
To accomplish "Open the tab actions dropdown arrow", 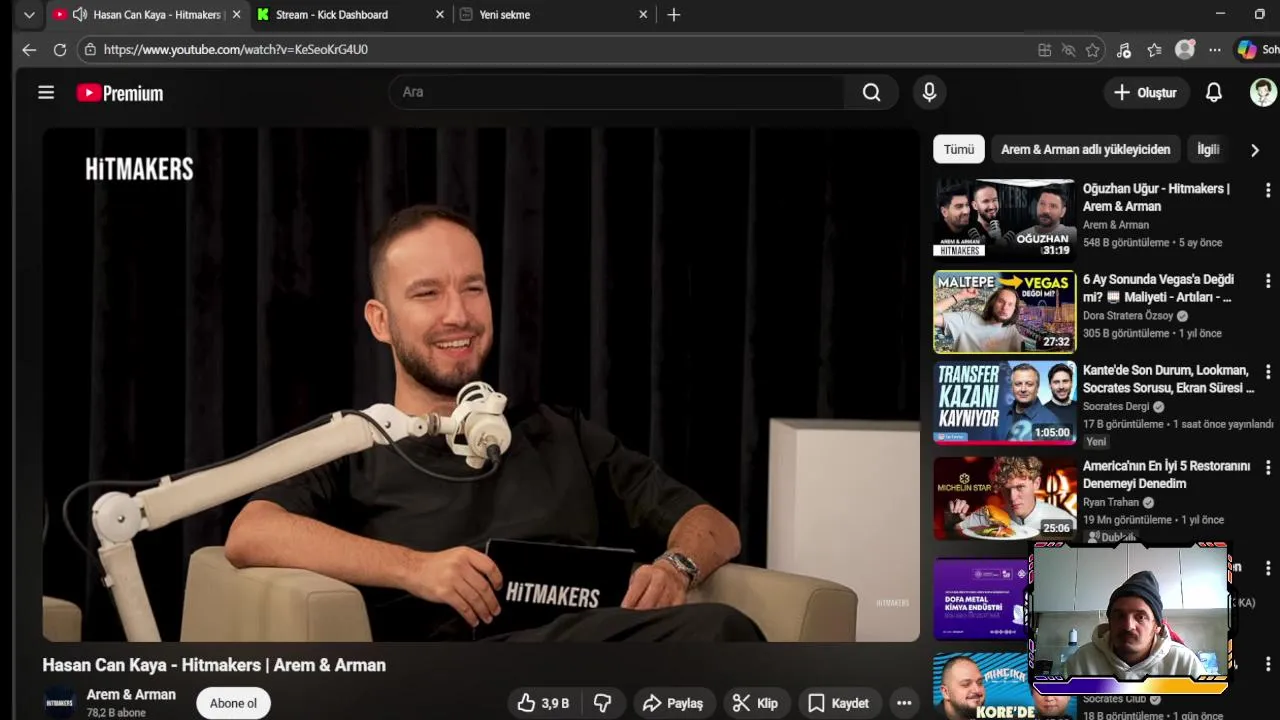I will 29,15.
